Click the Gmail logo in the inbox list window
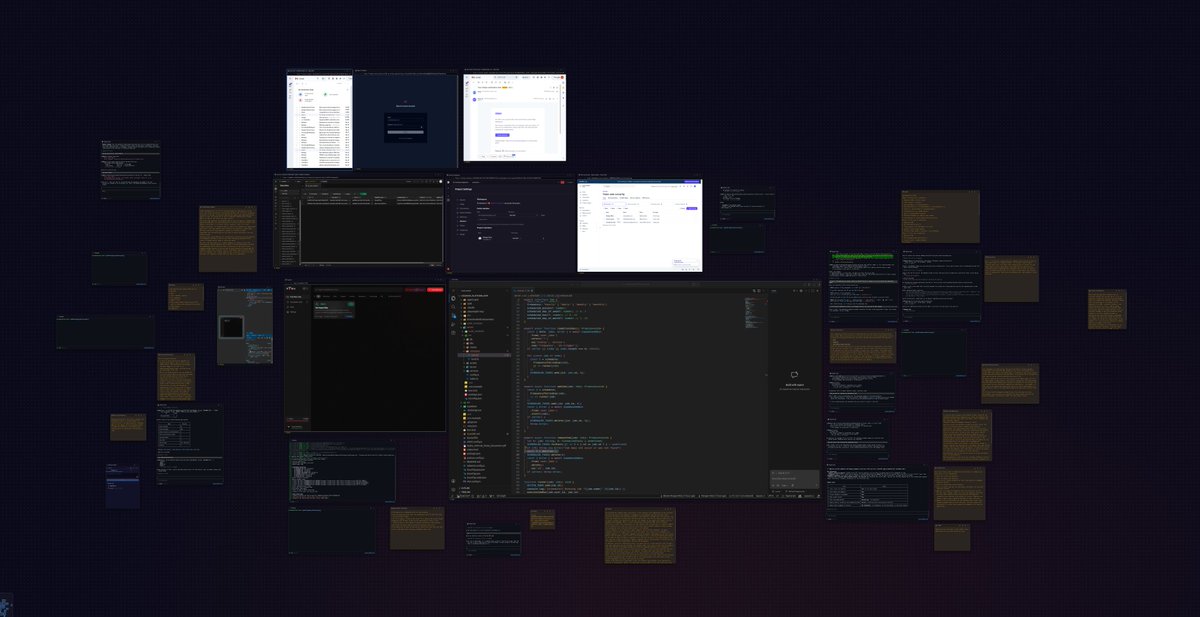1200x617 pixels. [x=299, y=78]
